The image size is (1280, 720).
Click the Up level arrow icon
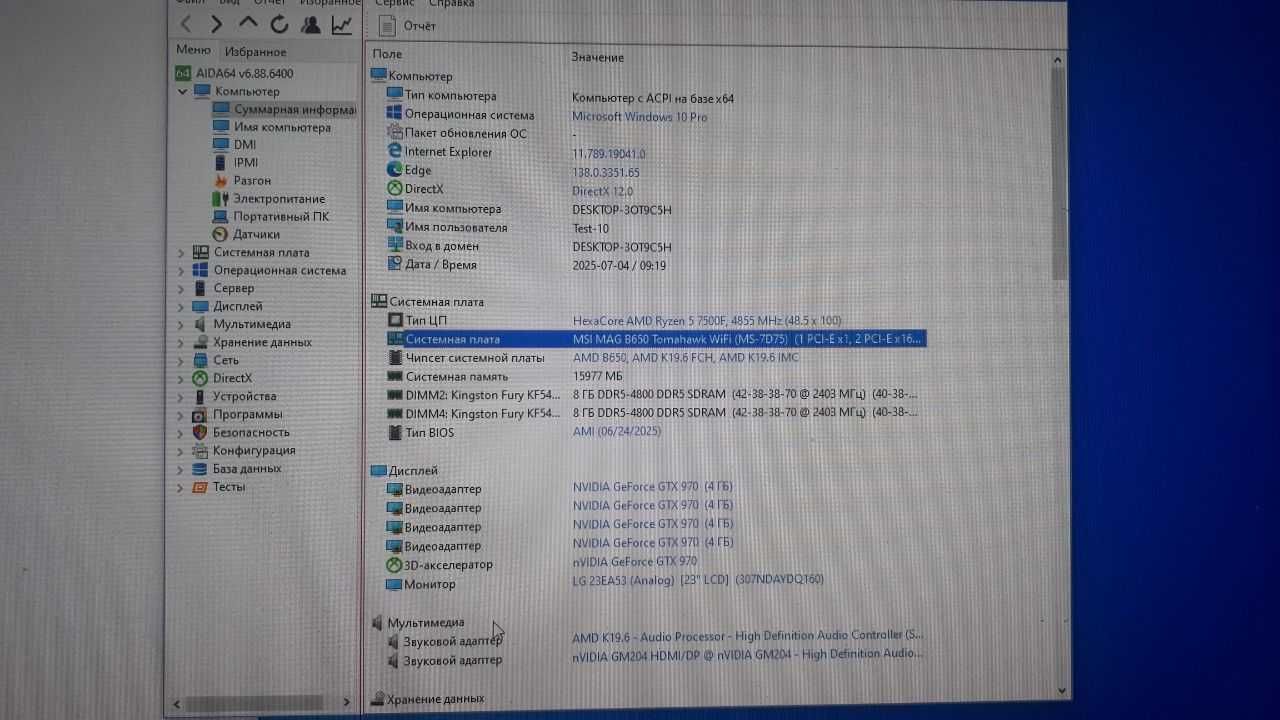pyautogui.click(x=248, y=23)
